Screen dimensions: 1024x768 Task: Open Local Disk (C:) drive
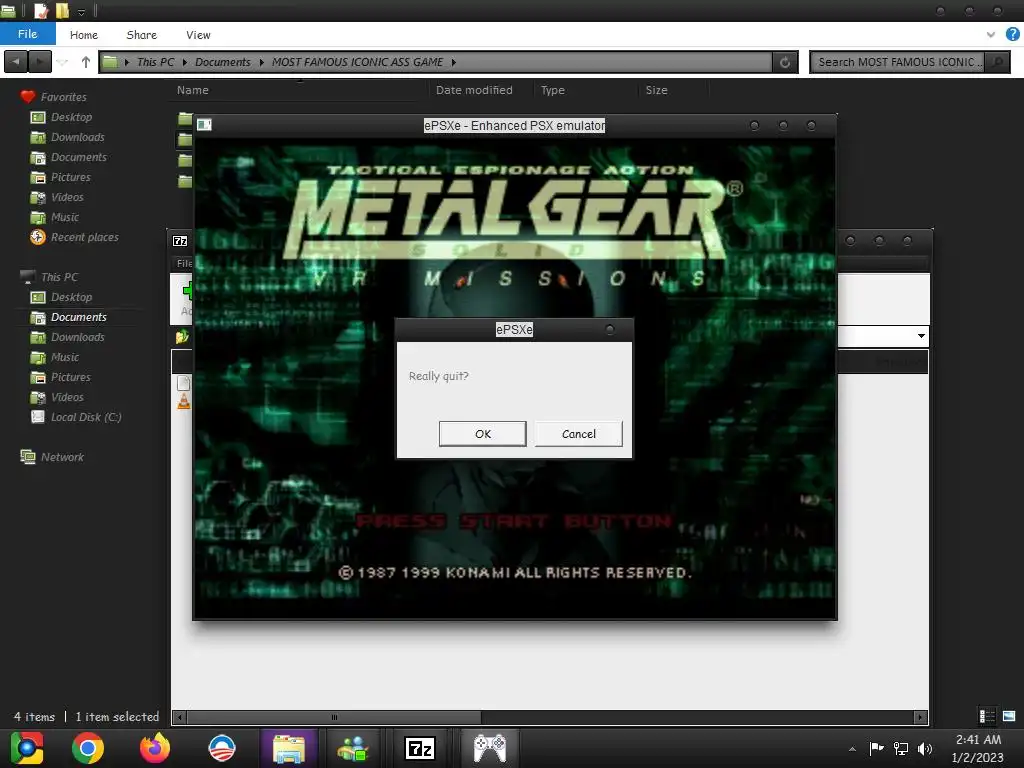pos(86,417)
